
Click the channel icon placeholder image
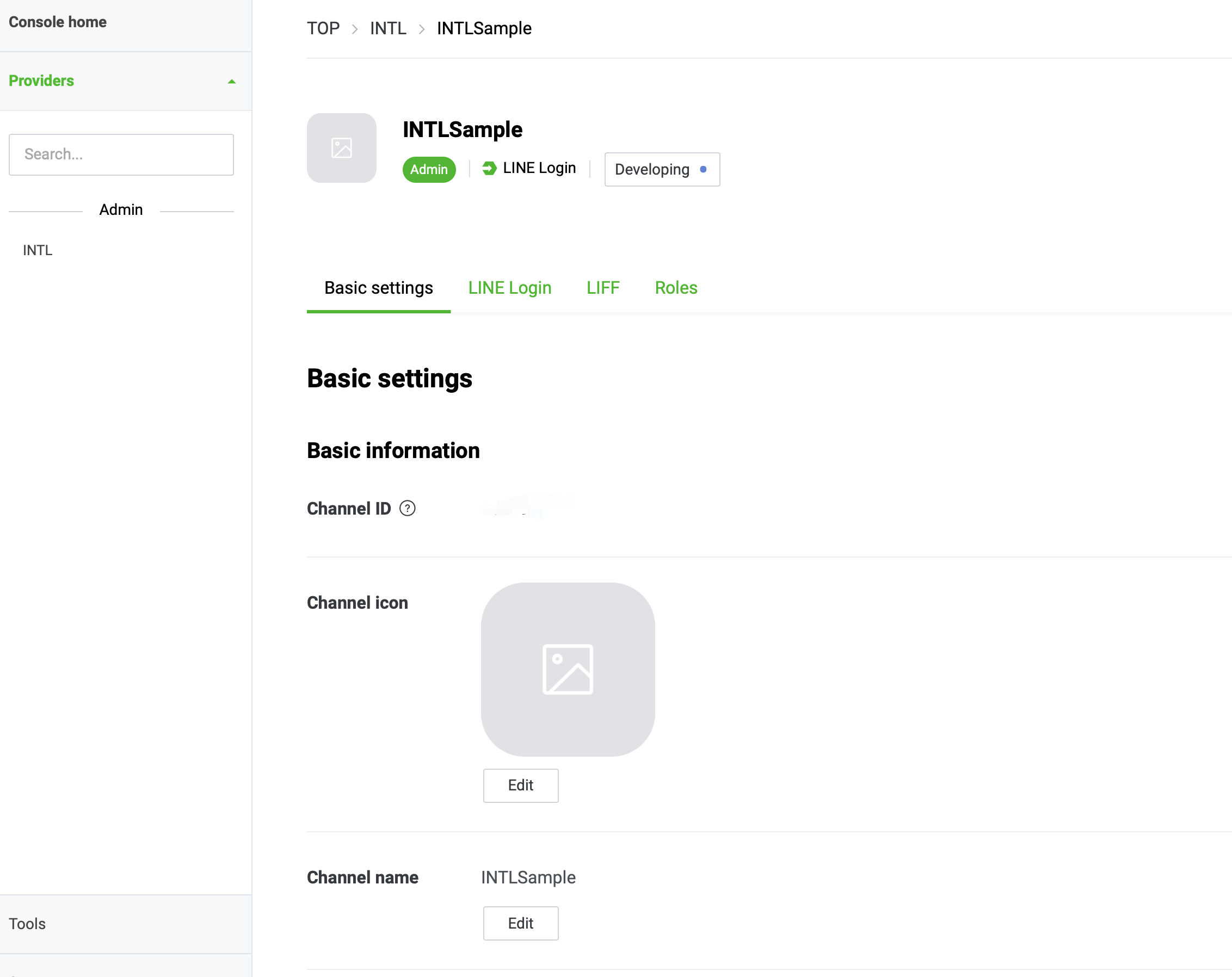click(569, 669)
